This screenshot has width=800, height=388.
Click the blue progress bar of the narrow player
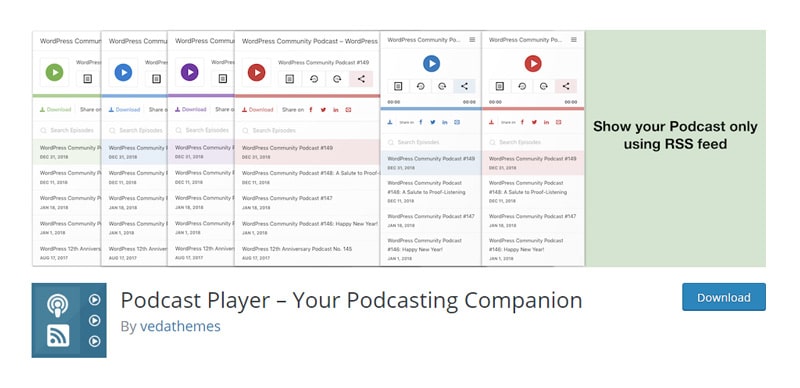tap(431, 108)
